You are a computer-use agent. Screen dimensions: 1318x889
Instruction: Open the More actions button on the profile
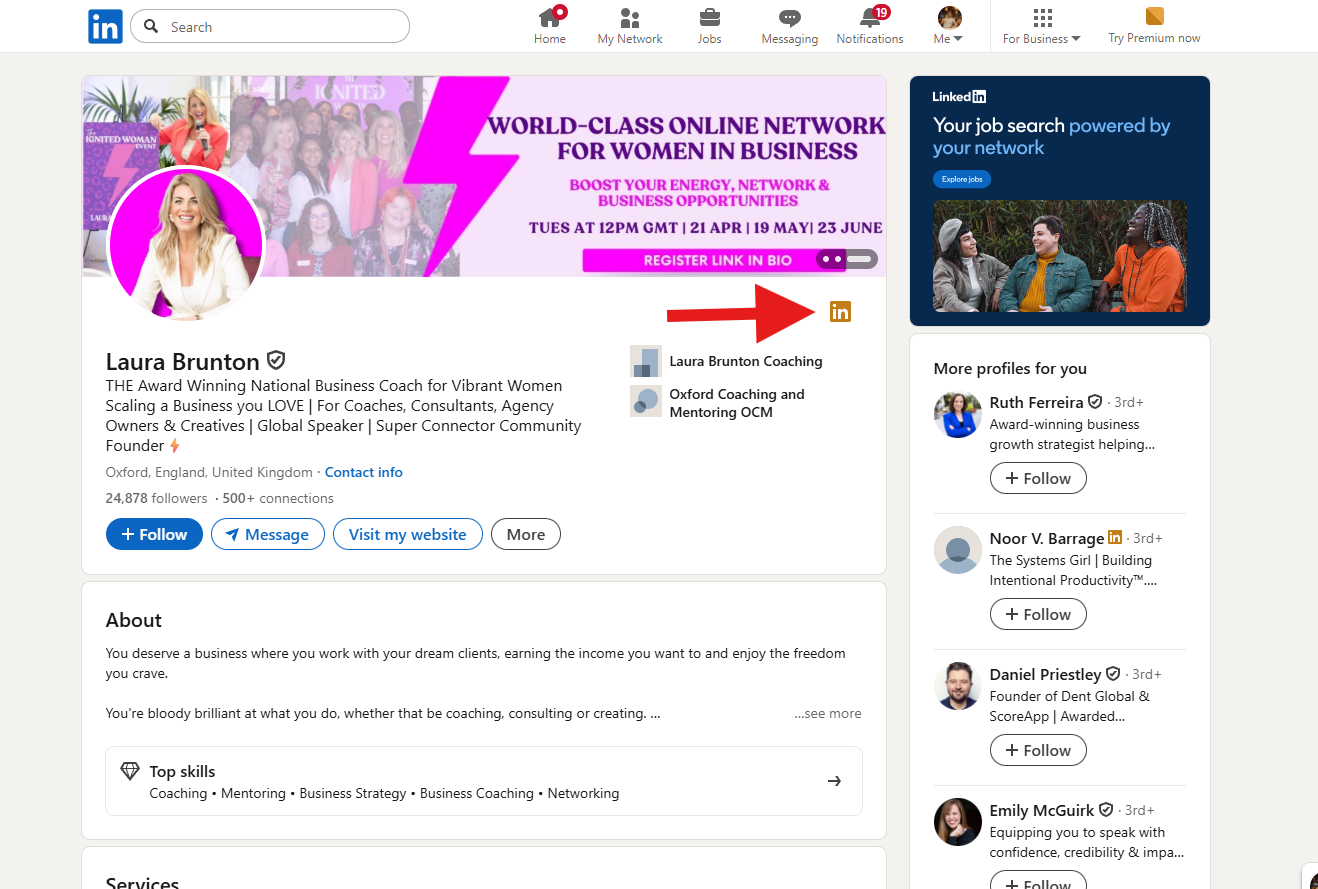click(x=526, y=534)
